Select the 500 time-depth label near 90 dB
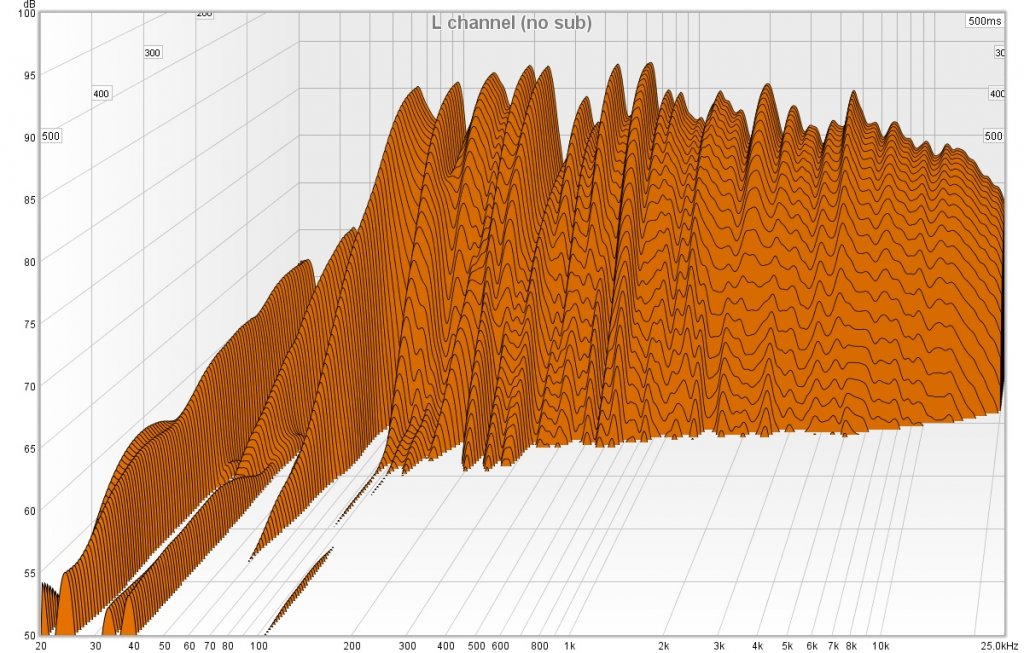1024x653 pixels. (x=51, y=136)
